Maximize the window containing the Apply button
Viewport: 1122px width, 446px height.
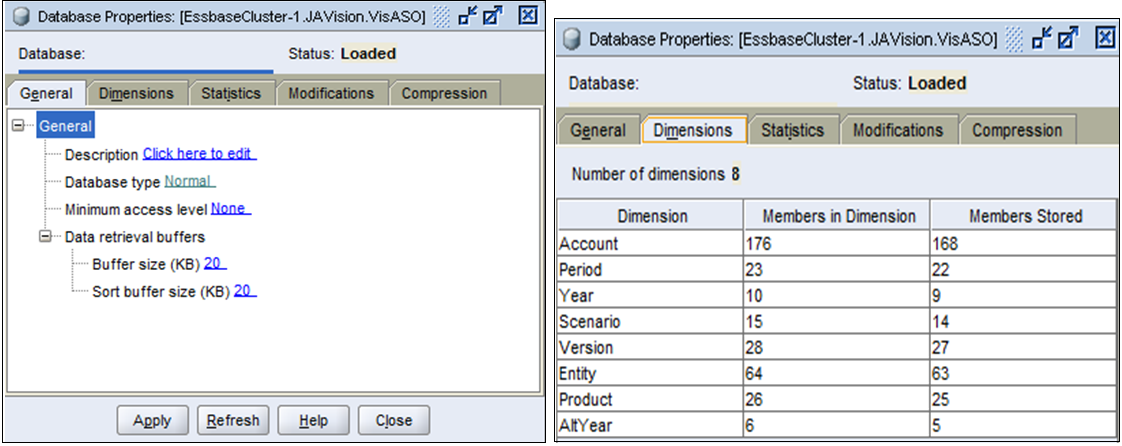(492, 15)
